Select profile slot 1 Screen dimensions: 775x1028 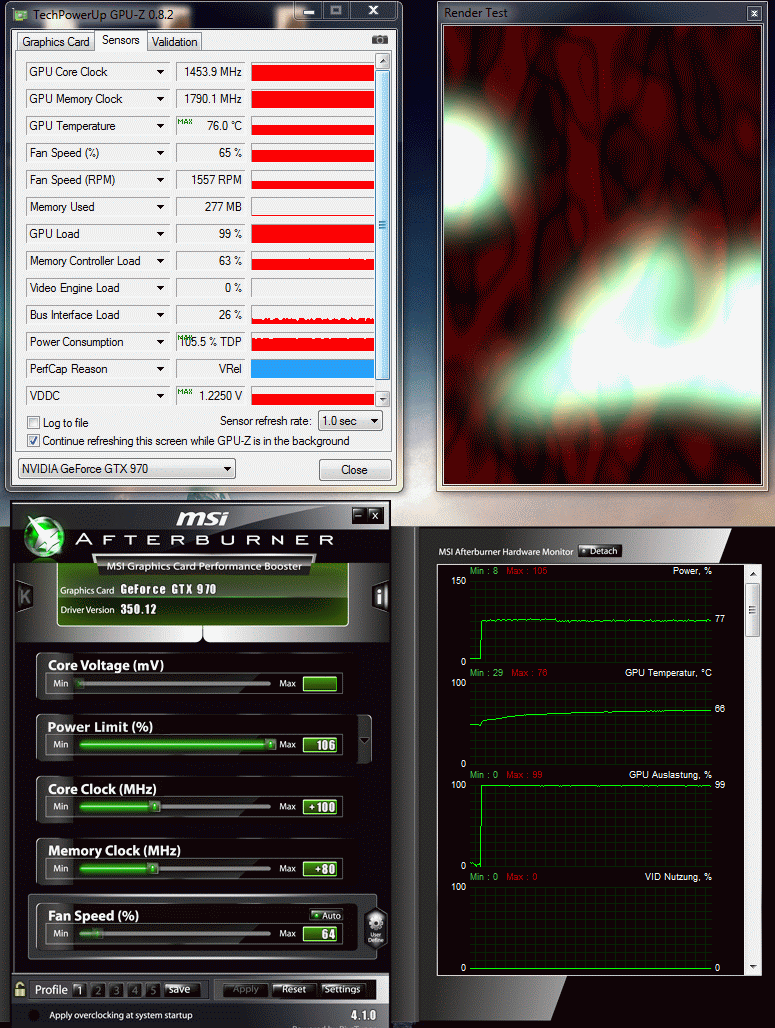pyautogui.click(x=79, y=989)
